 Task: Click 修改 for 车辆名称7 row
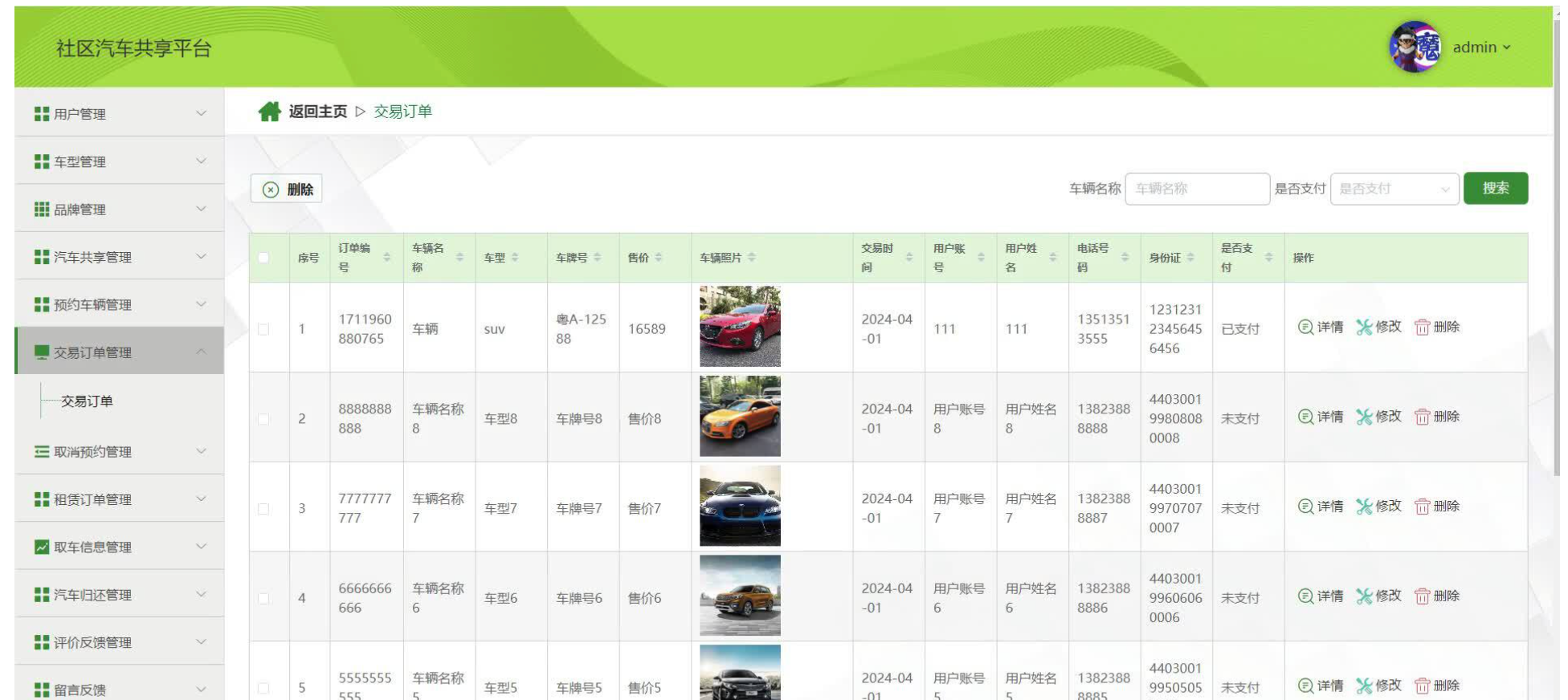pos(1378,507)
